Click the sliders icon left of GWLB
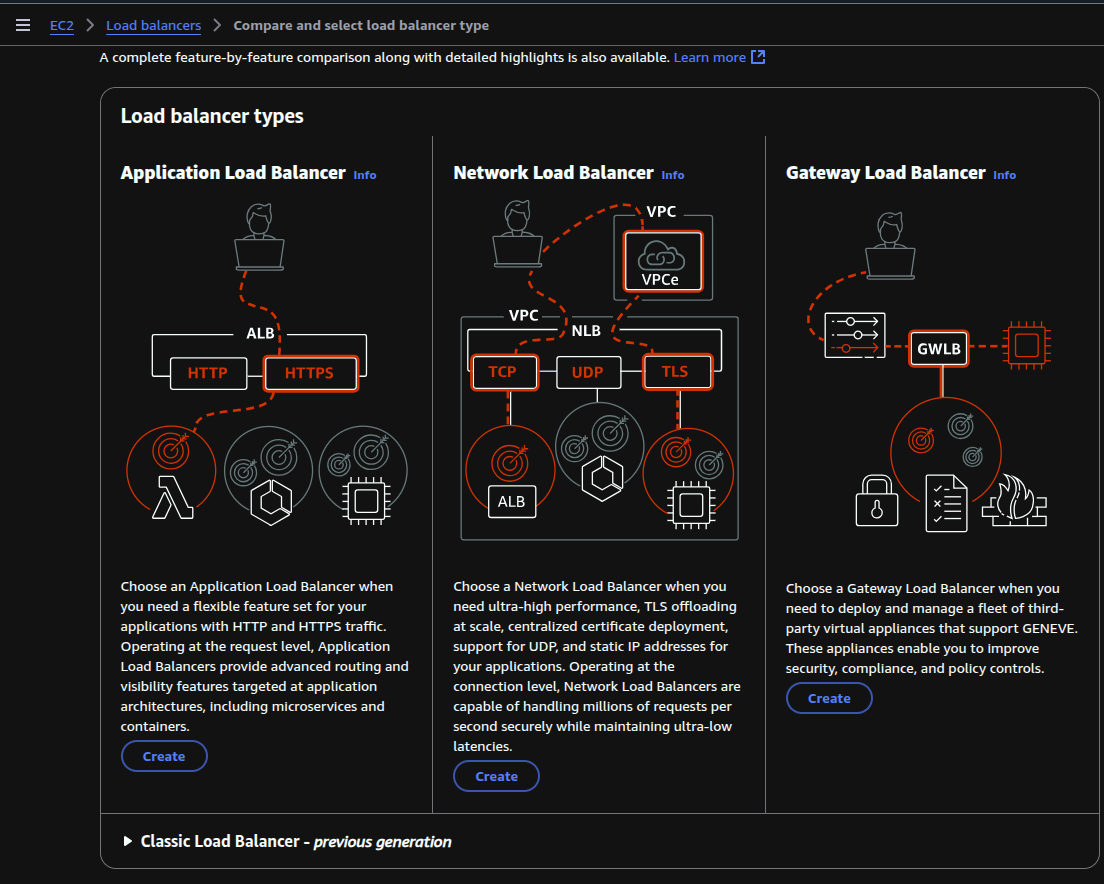 [855, 336]
